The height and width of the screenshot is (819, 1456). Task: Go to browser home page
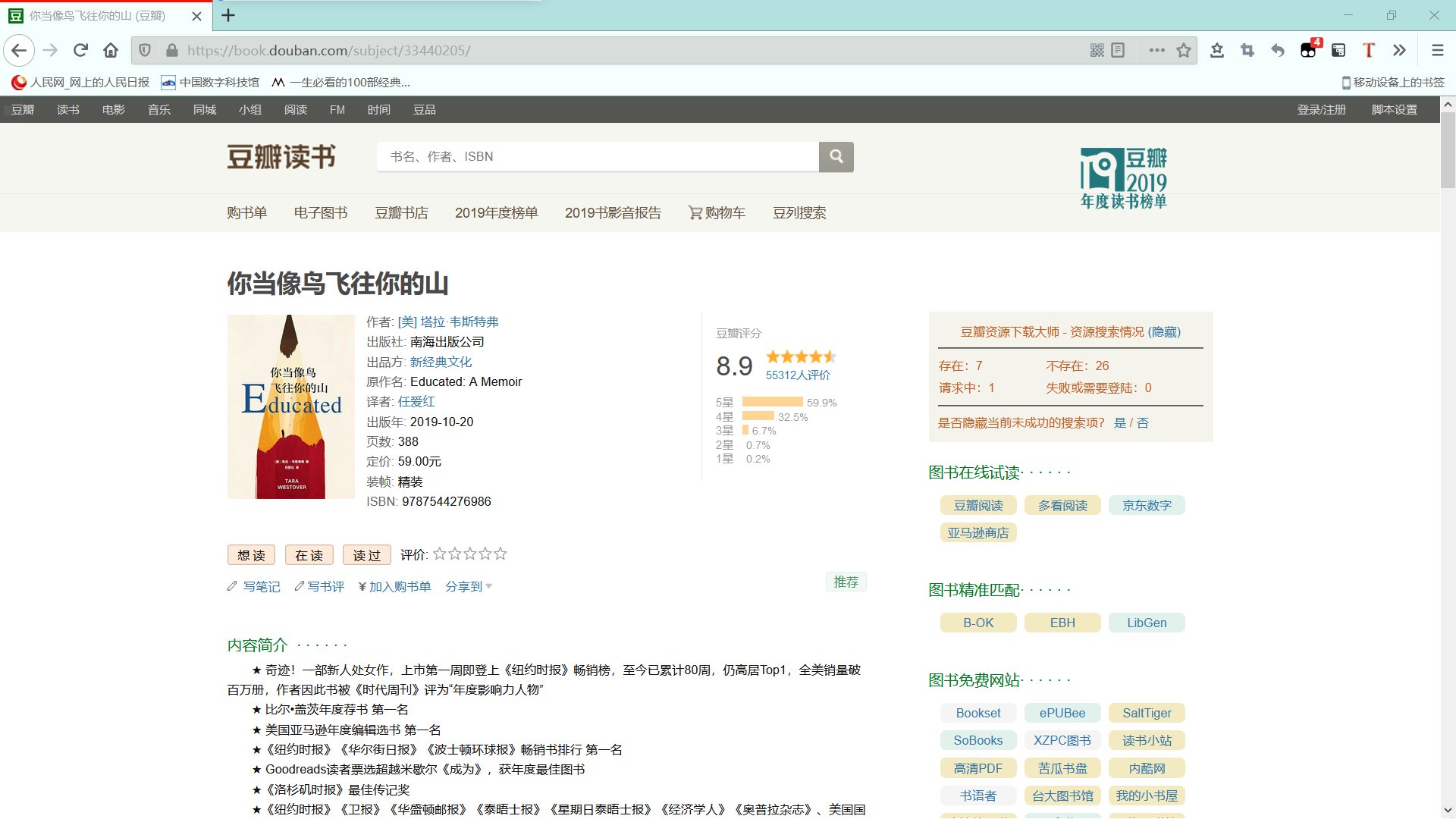tap(111, 50)
